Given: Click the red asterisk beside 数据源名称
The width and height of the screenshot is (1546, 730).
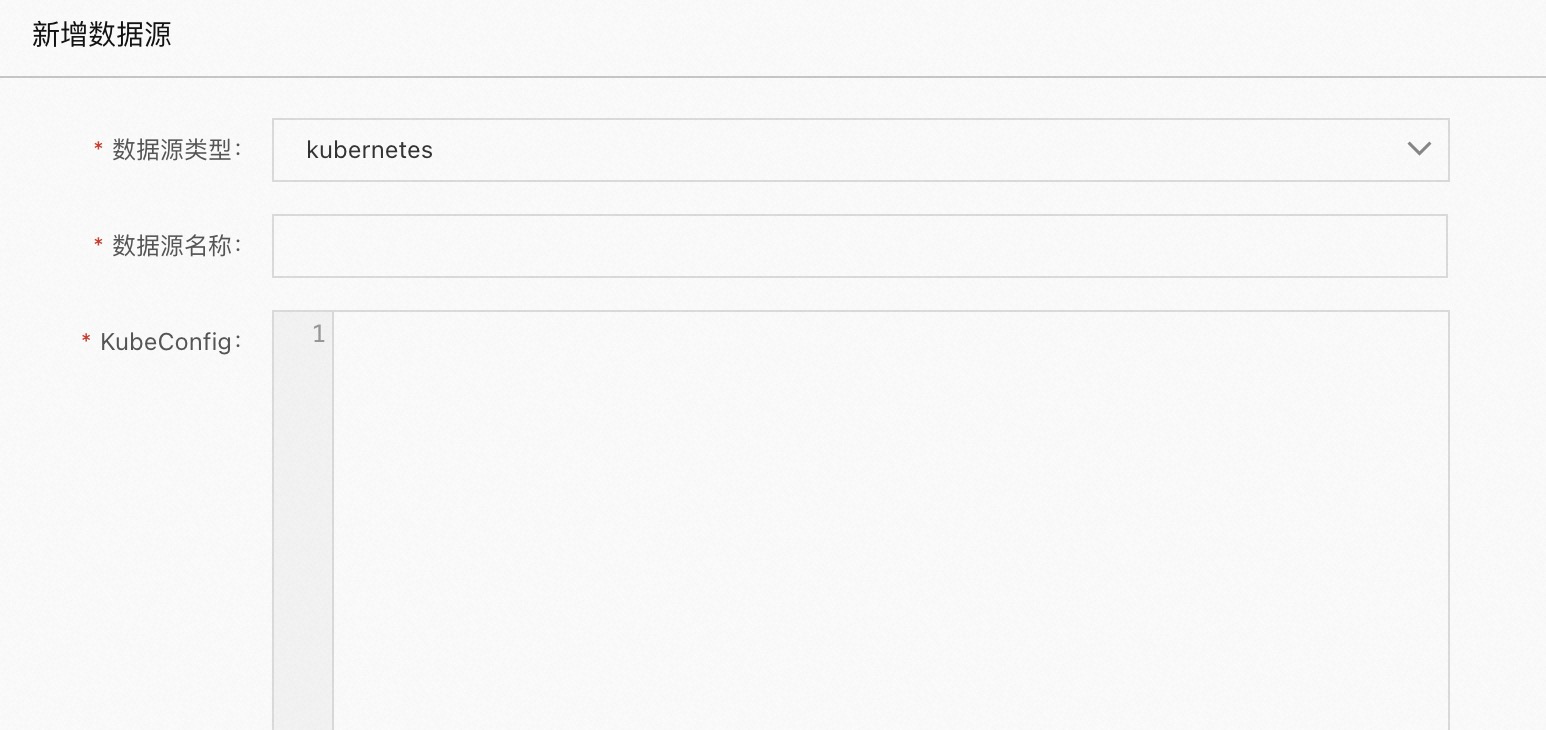Looking at the screenshot, I should coord(98,245).
